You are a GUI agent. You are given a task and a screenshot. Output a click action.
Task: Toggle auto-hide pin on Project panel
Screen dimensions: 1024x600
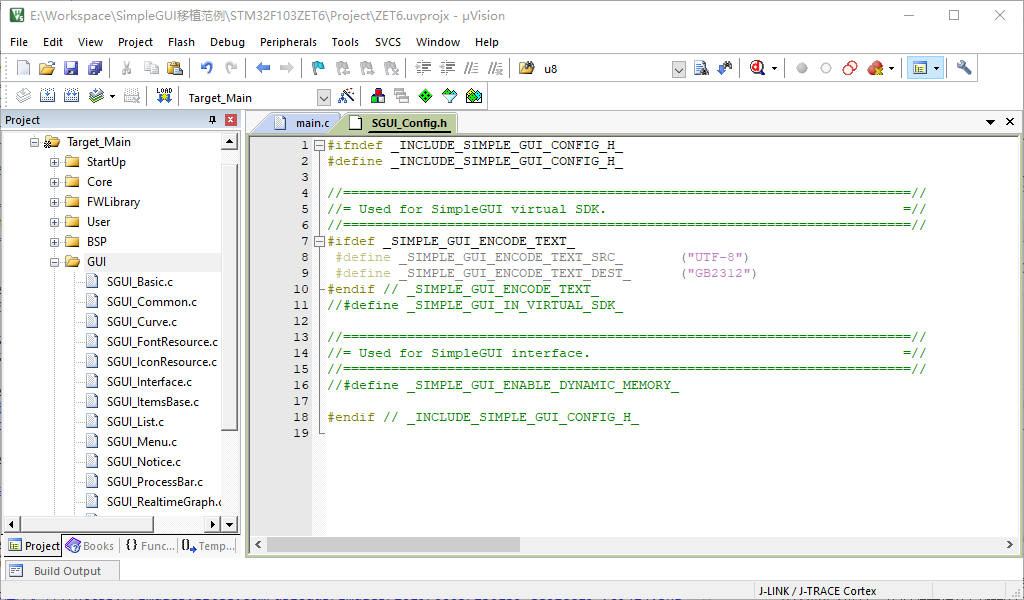click(x=212, y=120)
